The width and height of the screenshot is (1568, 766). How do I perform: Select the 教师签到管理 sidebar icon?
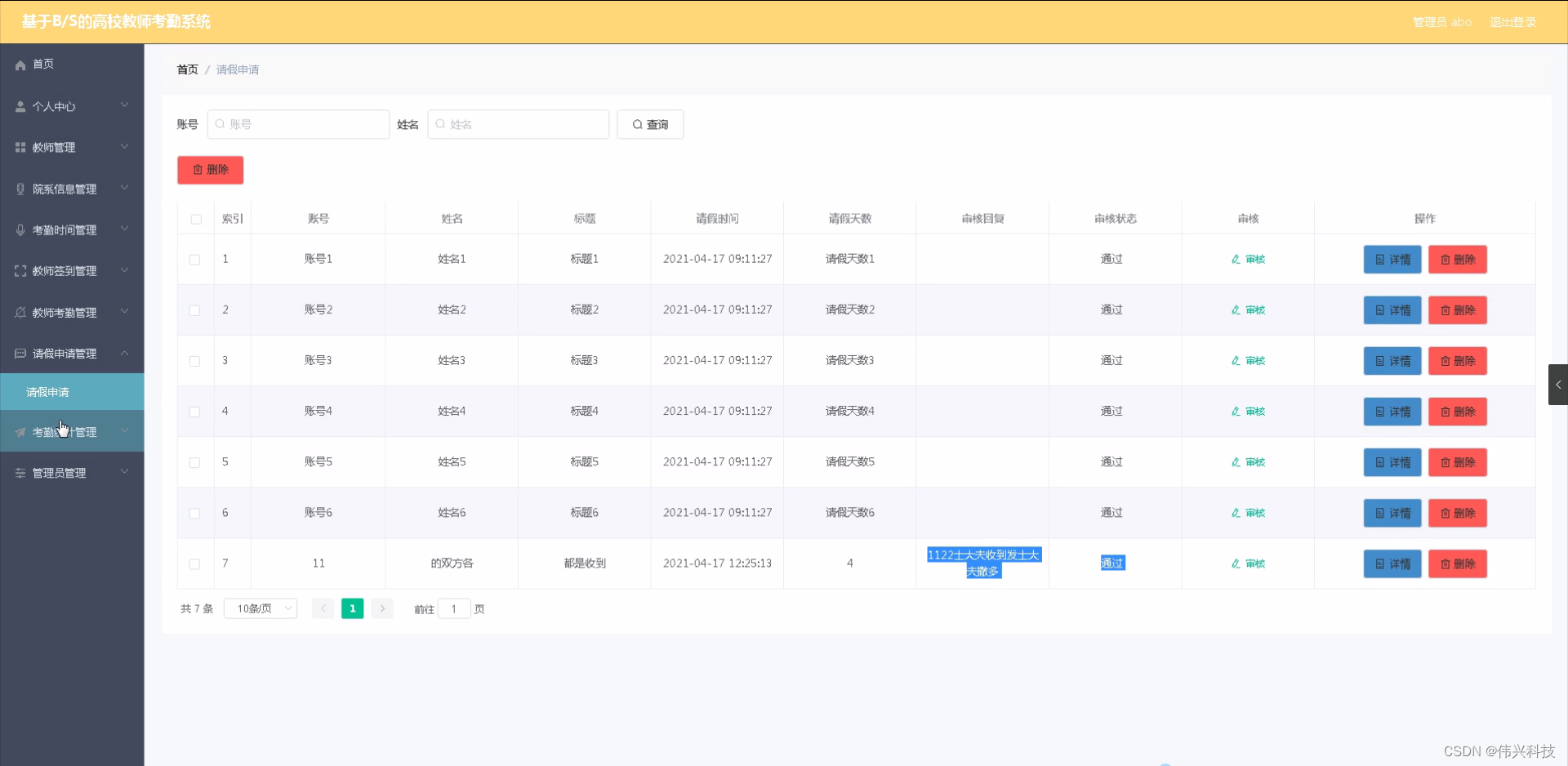click(x=20, y=270)
